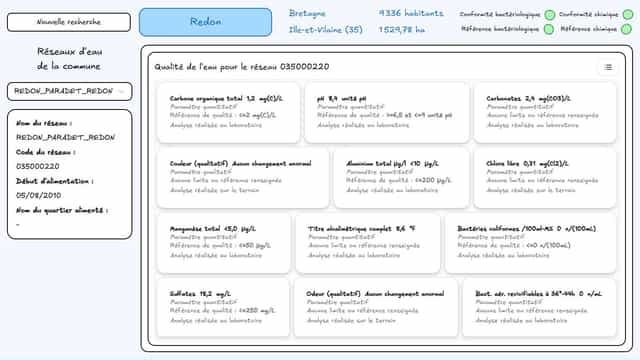Click the Conformité chimique green indicator

click(628, 14)
